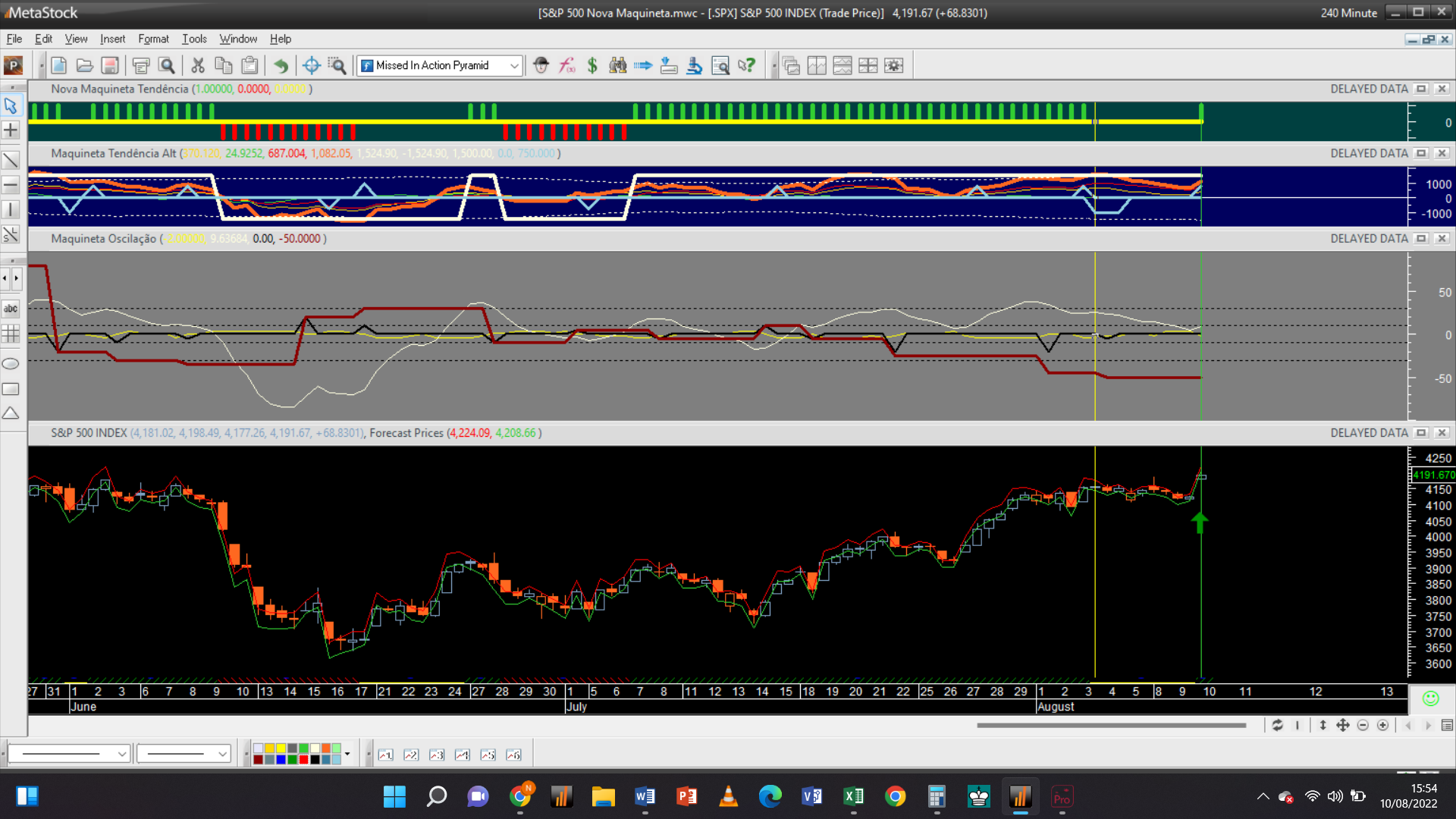
Task: Click the green smiley face button
Action: pos(1430,698)
